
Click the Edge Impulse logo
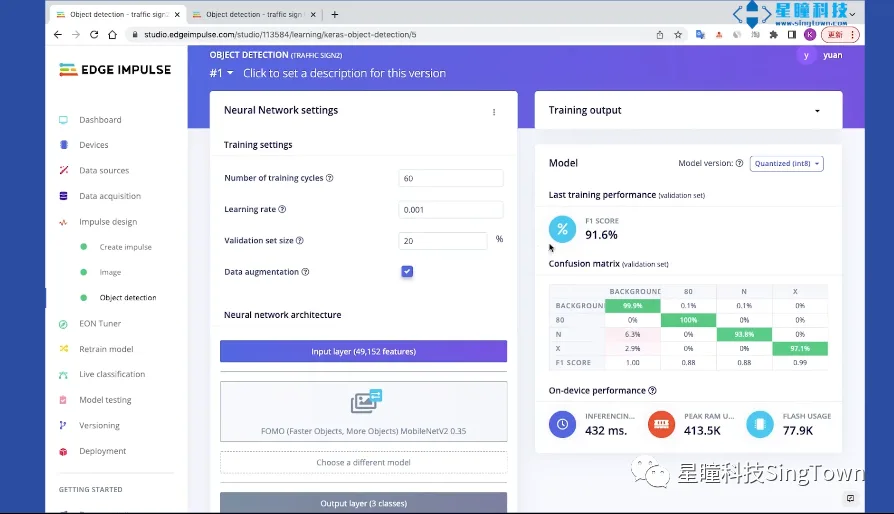coord(115,70)
